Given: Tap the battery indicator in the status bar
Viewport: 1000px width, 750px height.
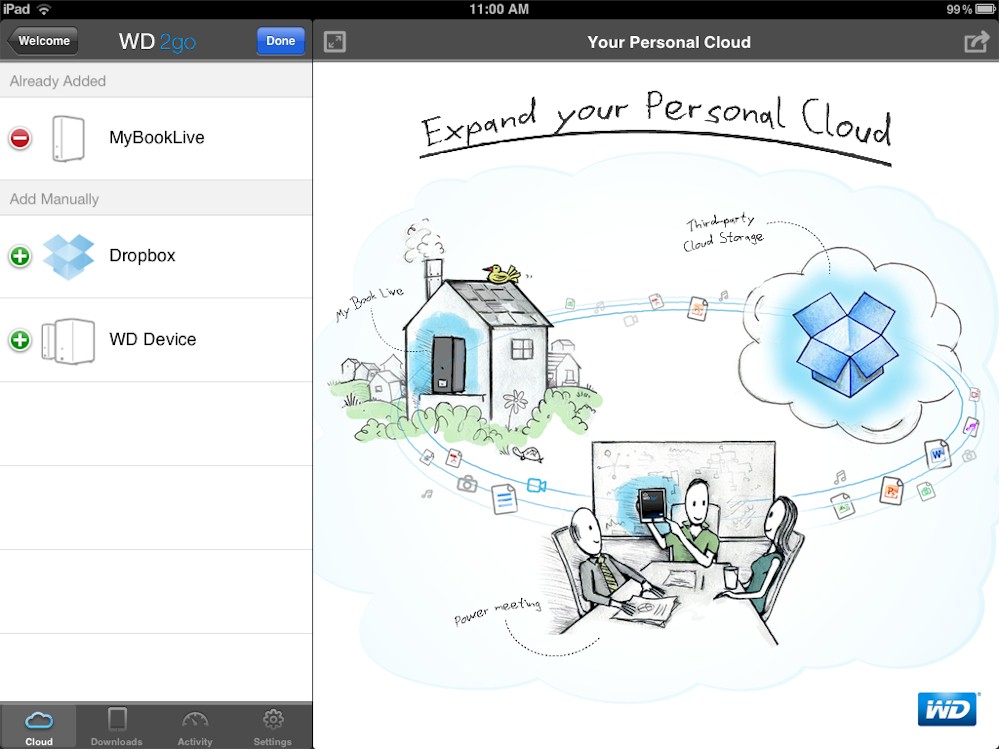Looking at the screenshot, I should (x=985, y=9).
